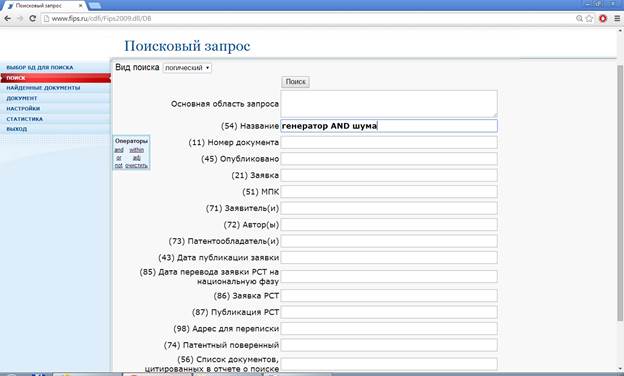
Task: Open the Вид поиска dropdown
Action: tap(187, 68)
